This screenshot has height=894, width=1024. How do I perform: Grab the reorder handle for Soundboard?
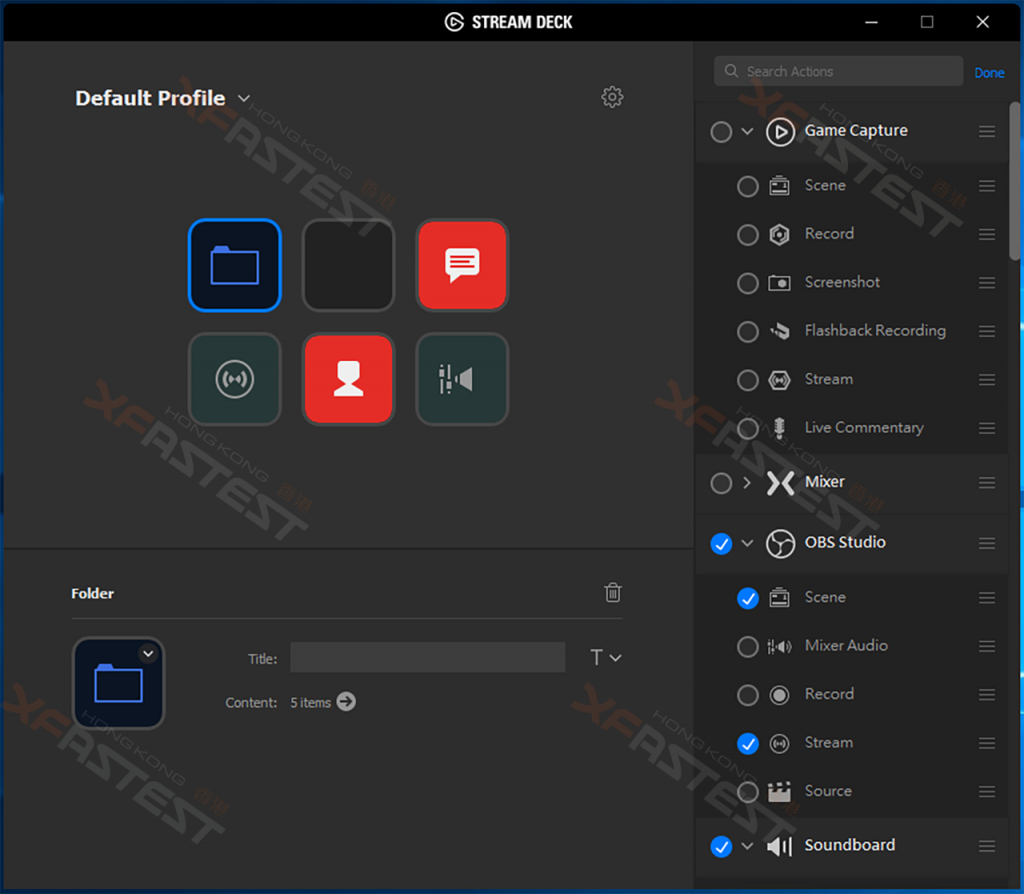tap(987, 846)
